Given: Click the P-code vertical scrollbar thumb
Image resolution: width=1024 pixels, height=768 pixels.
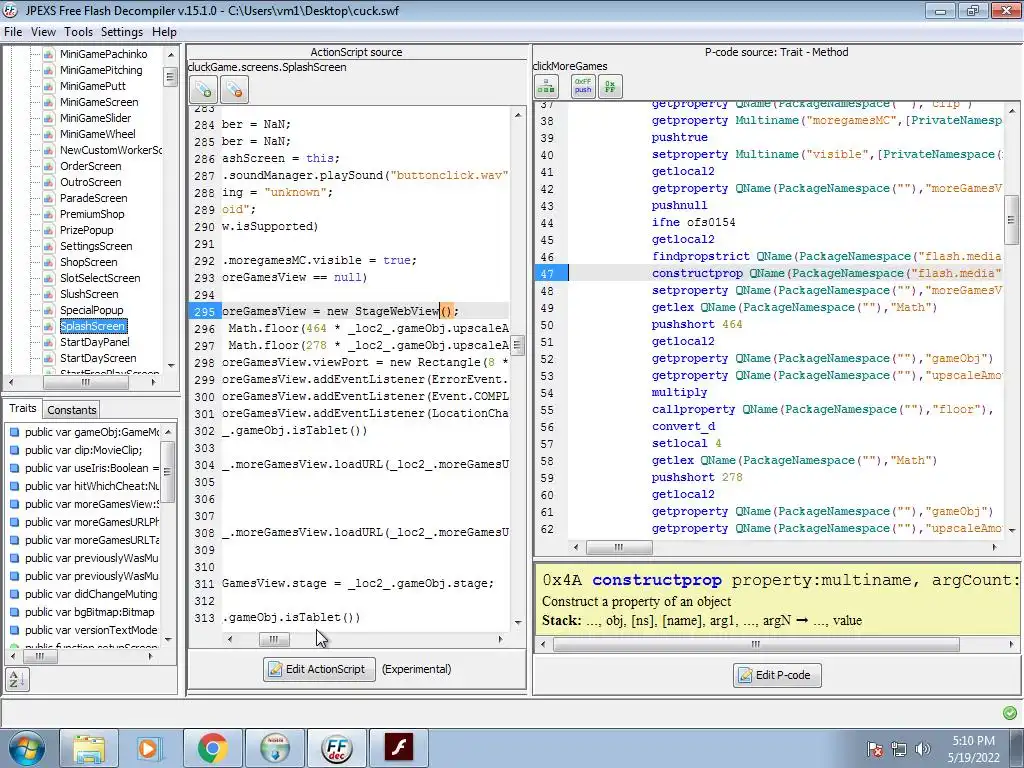Looking at the screenshot, I should (x=1011, y=220).
